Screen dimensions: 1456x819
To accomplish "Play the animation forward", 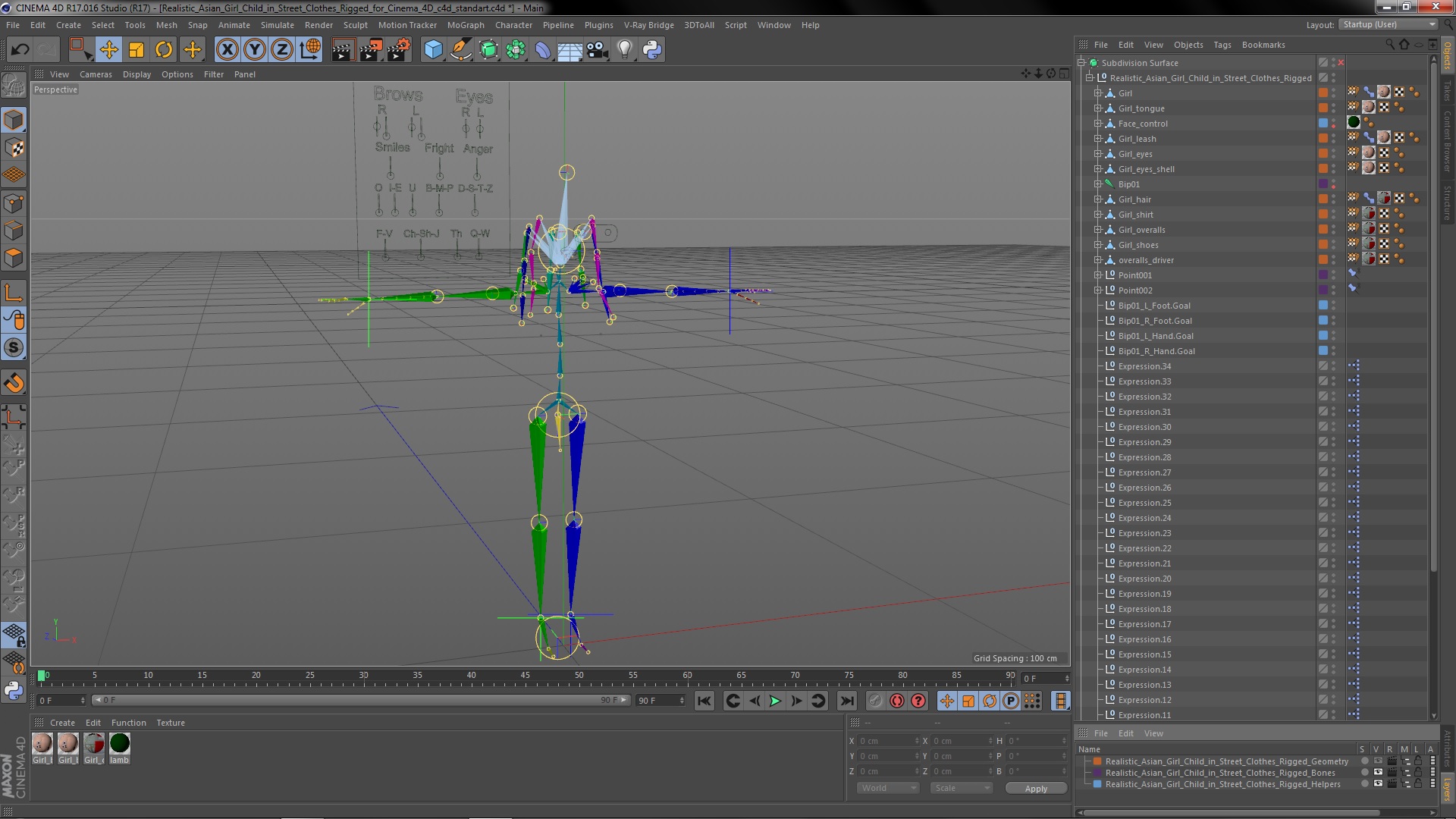I will click(775, 701).
